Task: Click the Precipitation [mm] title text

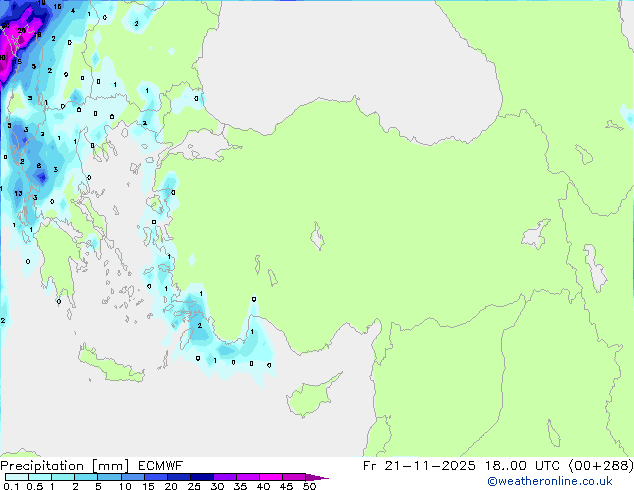Action: pos(65,466)
